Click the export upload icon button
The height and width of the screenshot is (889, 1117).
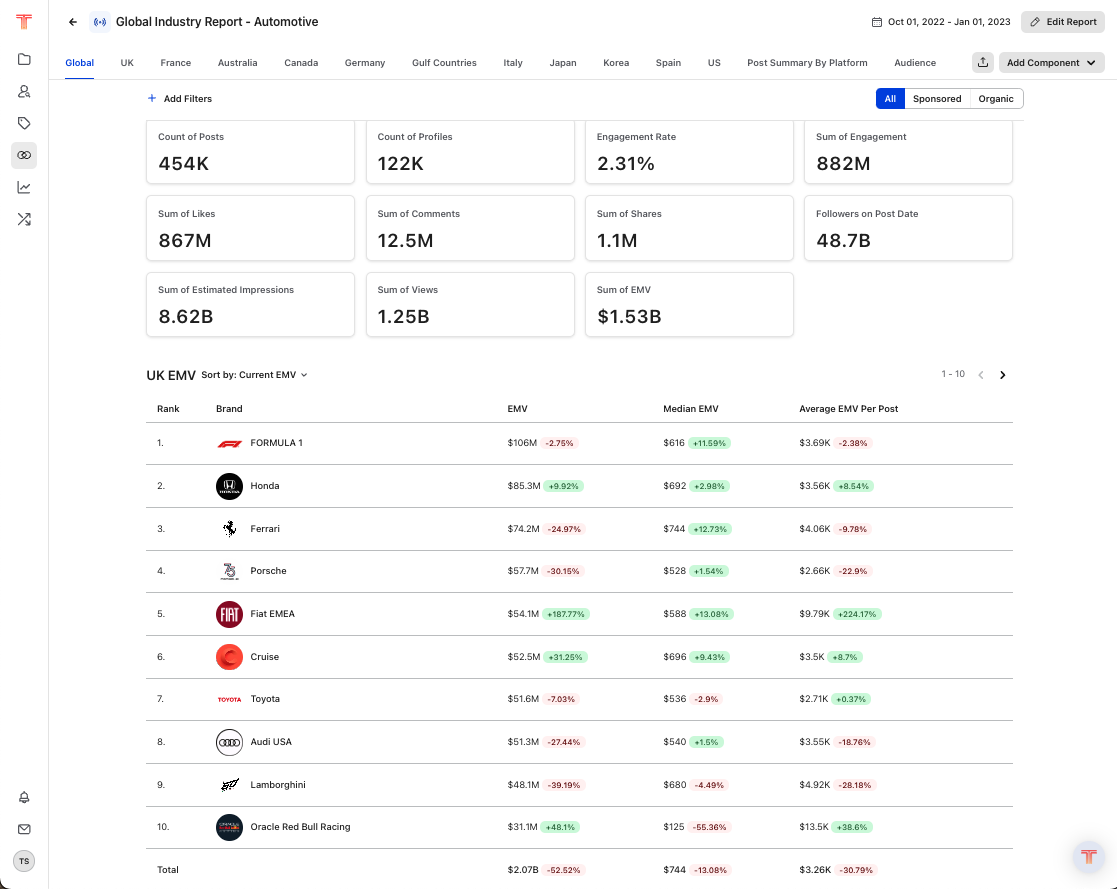point(983,63)
